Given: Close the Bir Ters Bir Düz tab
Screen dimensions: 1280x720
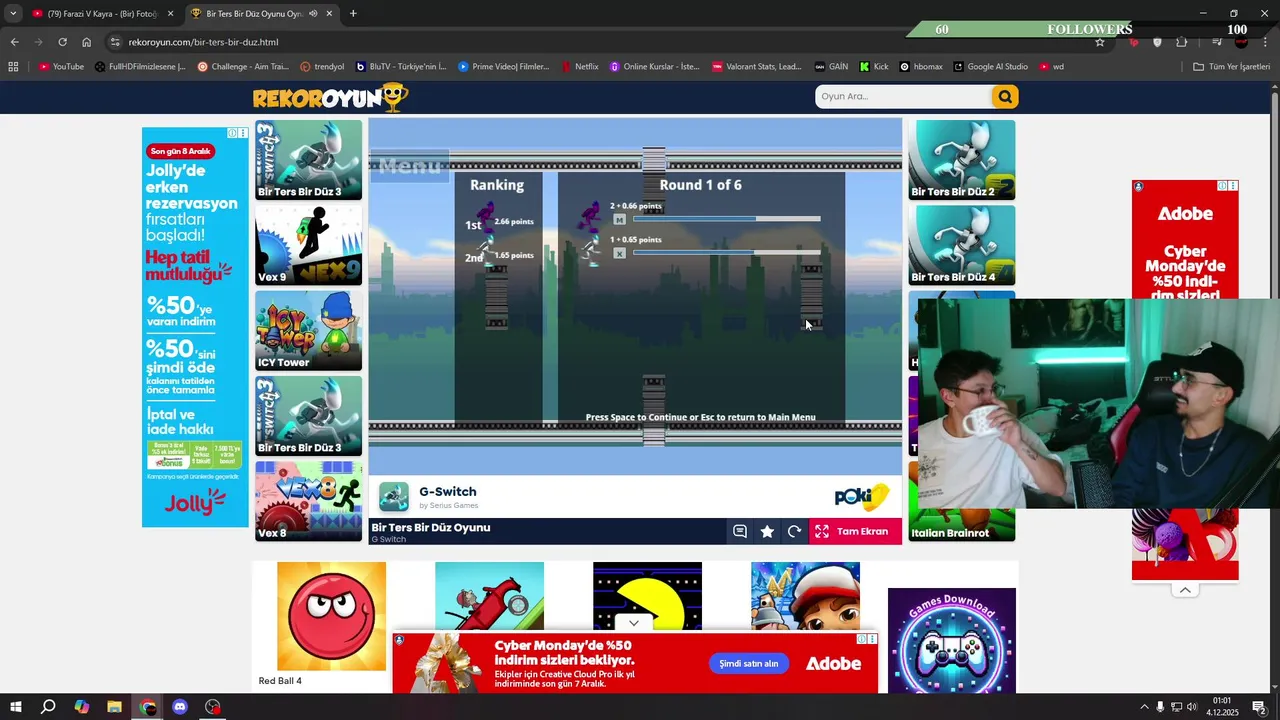Looking at the screenshot, I should (x=328, y=14).
